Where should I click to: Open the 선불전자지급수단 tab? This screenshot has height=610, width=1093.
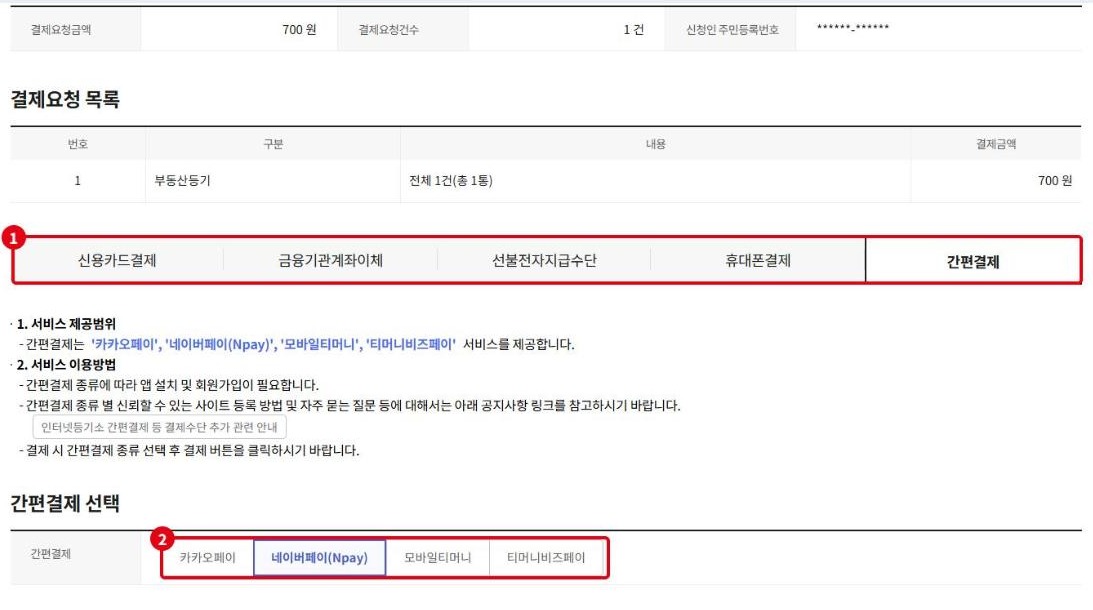click(x=544, y=261)
